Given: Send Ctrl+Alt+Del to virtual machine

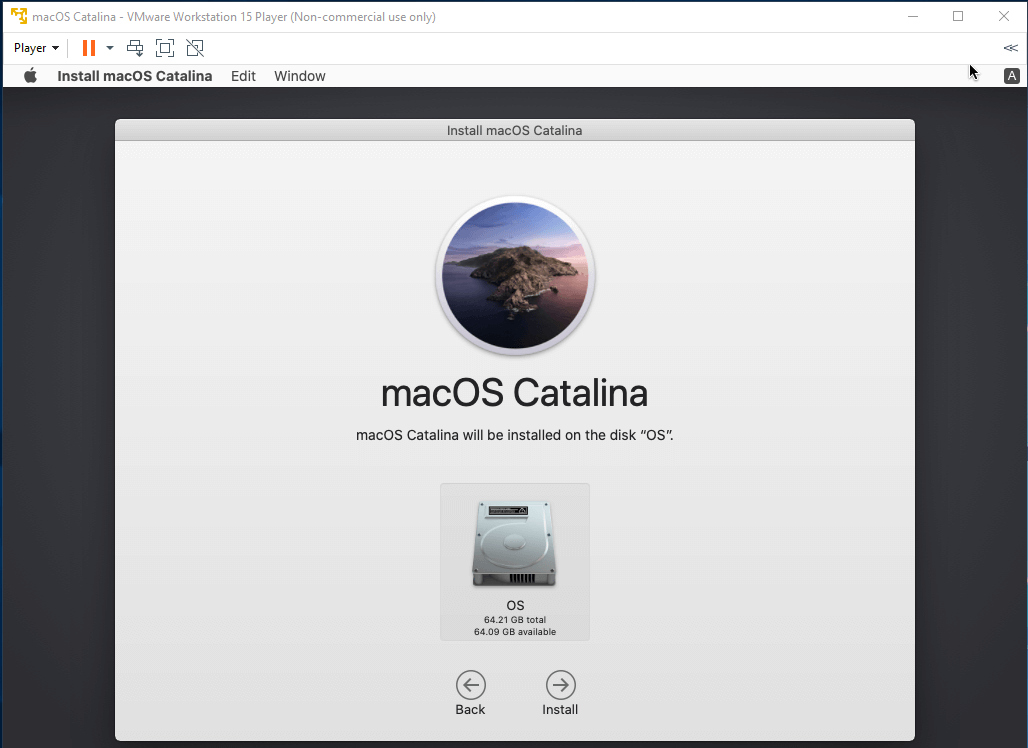Looking at the screenshot, I should point(135,48).
